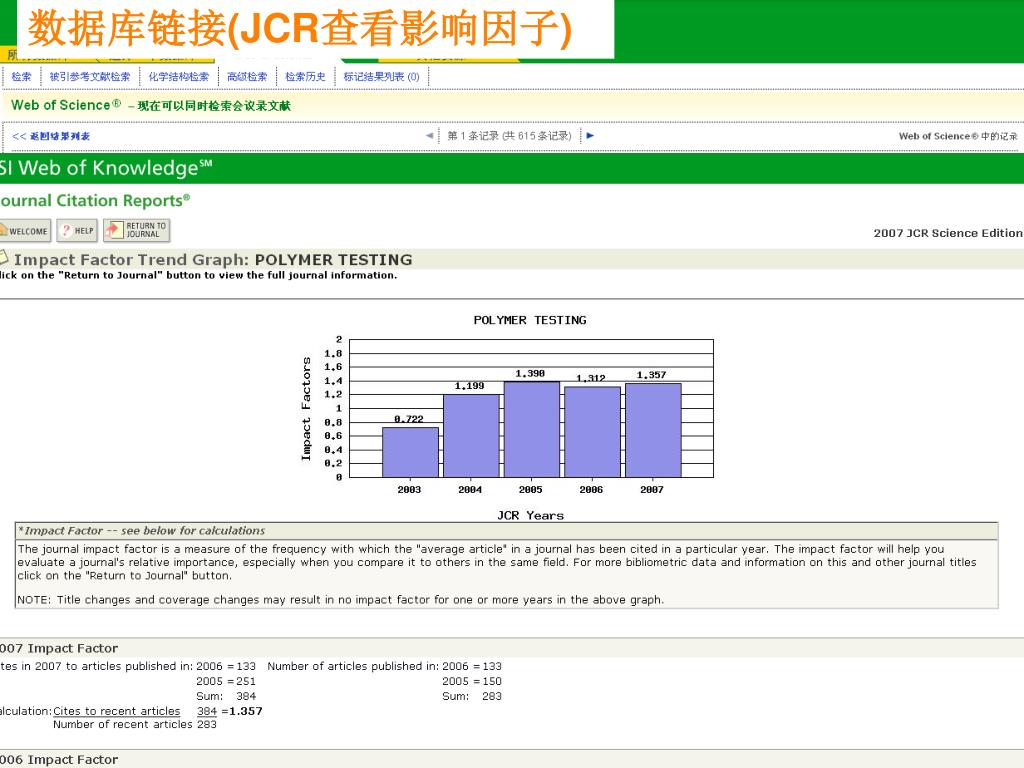
Task: Click 'Journal Citation Reports' heading
Action: (x=95, y=200)
